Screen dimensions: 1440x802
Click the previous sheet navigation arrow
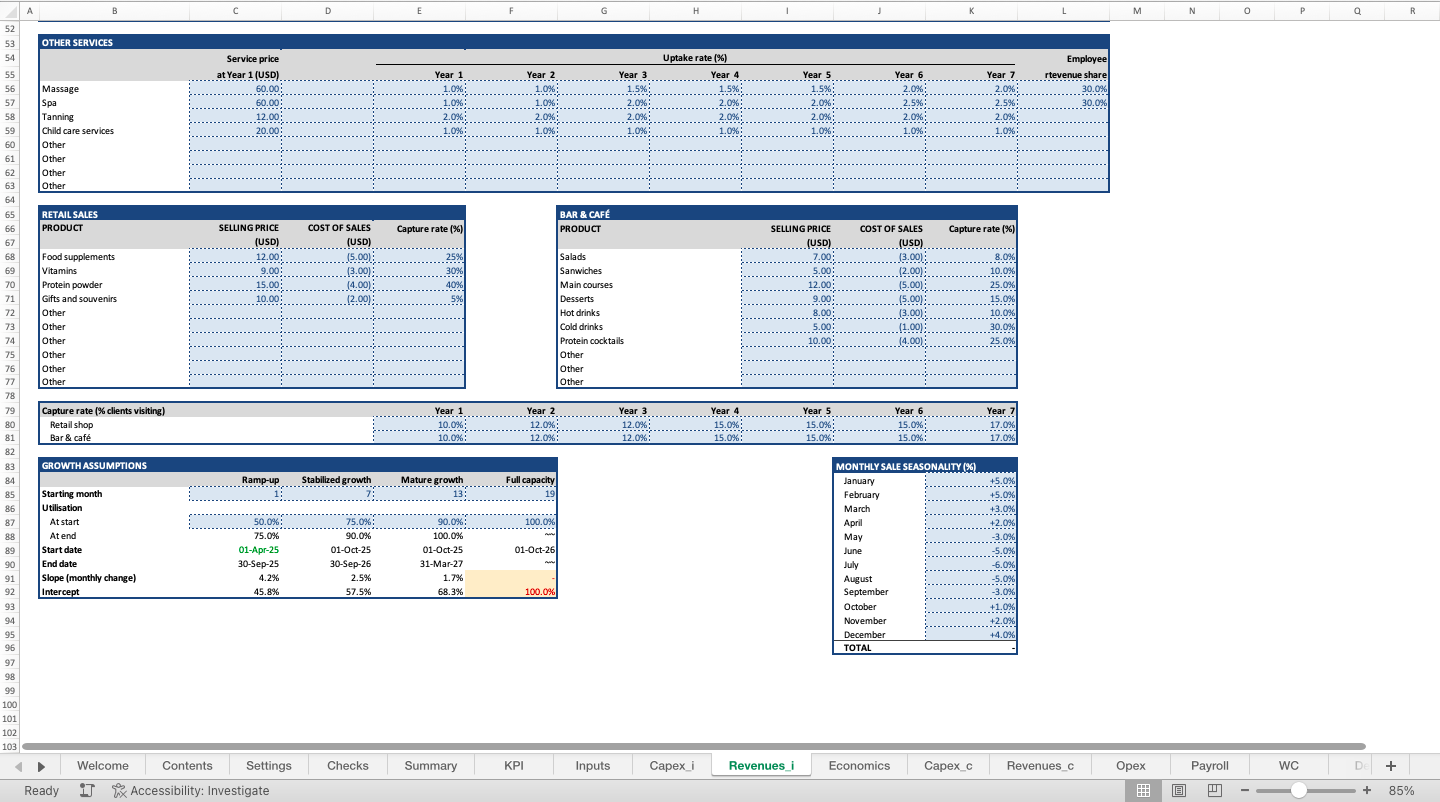(x=17, y=765)
